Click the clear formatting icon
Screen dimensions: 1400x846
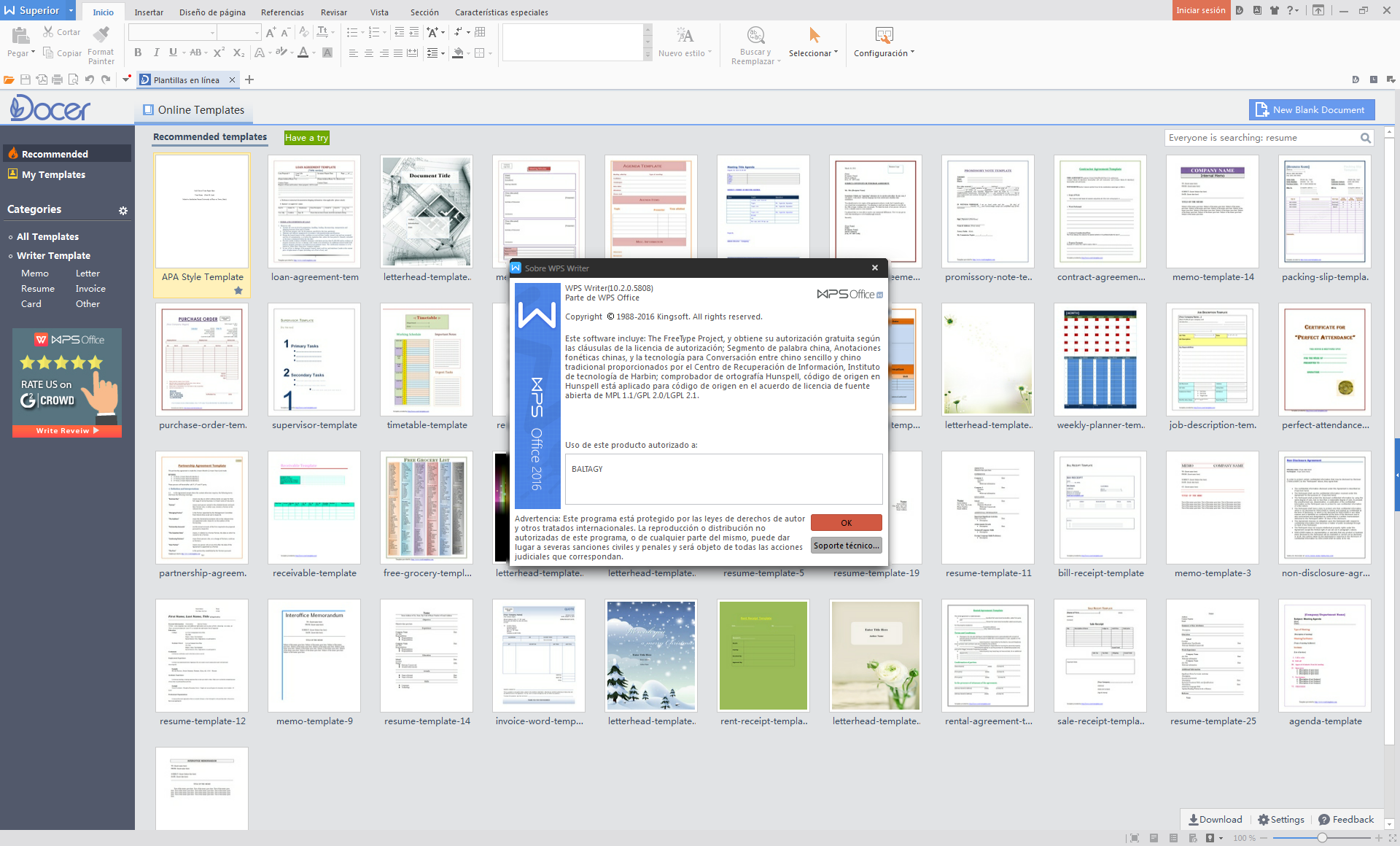[x=303, y=32]
